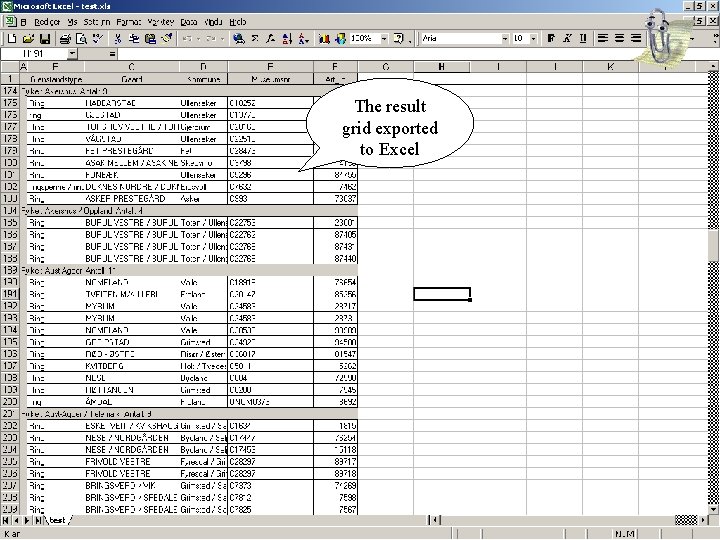The height and width of the screenshot is (540, 720).
Task: Toggle Italic formatting
Action: (567, 39)
